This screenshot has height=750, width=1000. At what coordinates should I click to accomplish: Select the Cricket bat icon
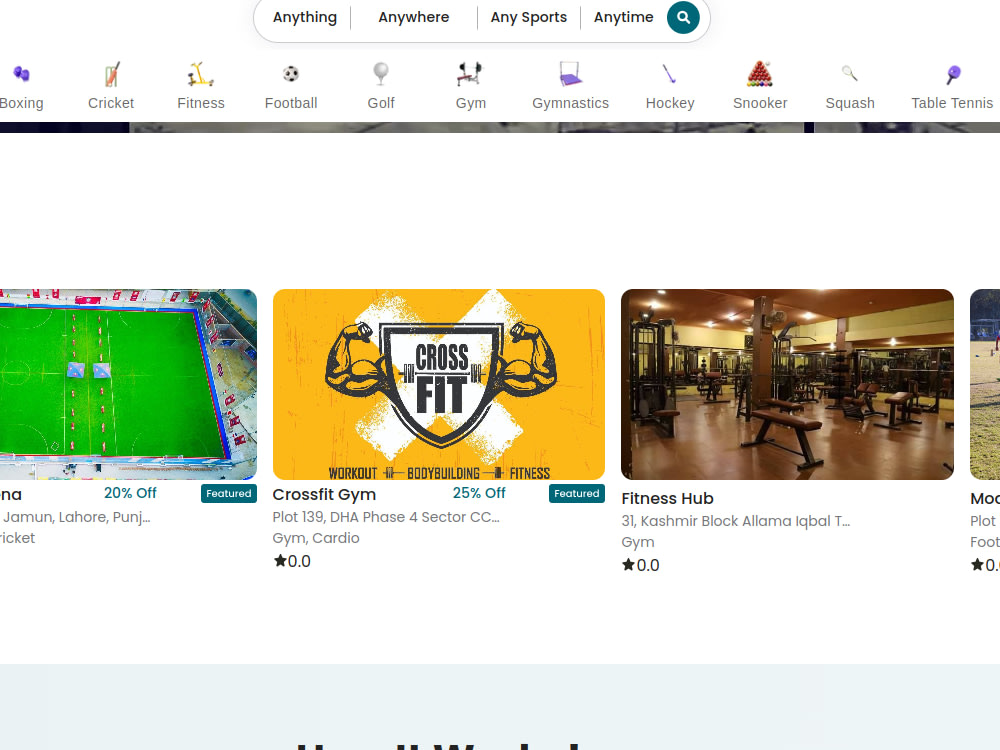click(112, 74)
